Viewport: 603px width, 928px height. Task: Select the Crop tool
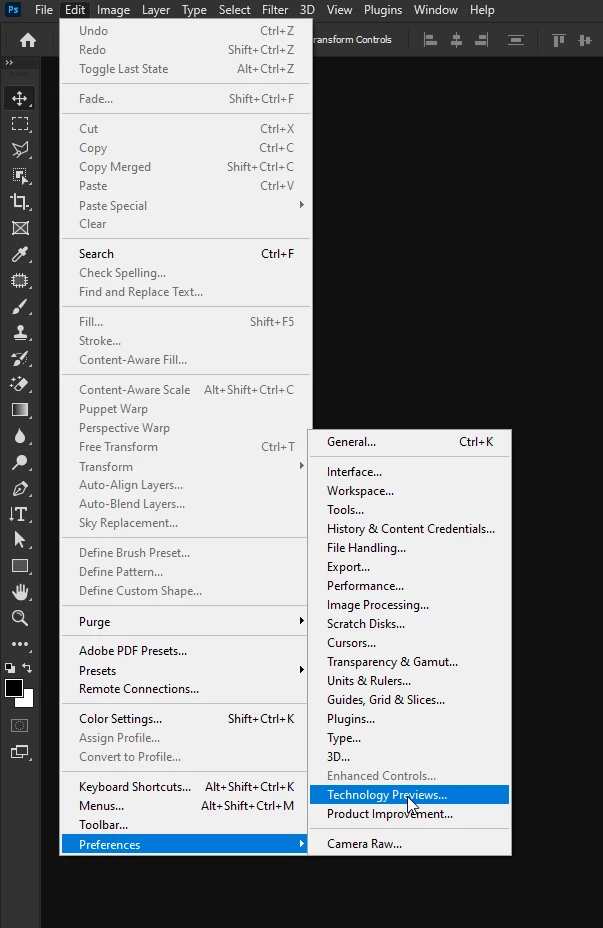[x=20, y=202]
